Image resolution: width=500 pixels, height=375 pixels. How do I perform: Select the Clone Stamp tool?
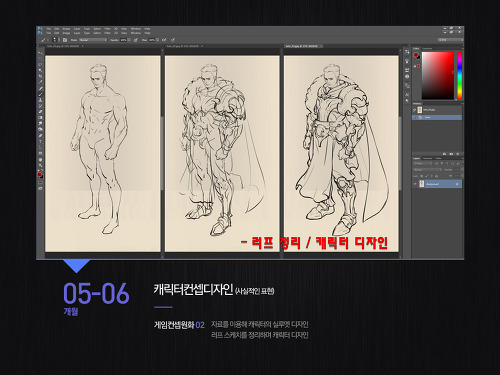point(41,100)
